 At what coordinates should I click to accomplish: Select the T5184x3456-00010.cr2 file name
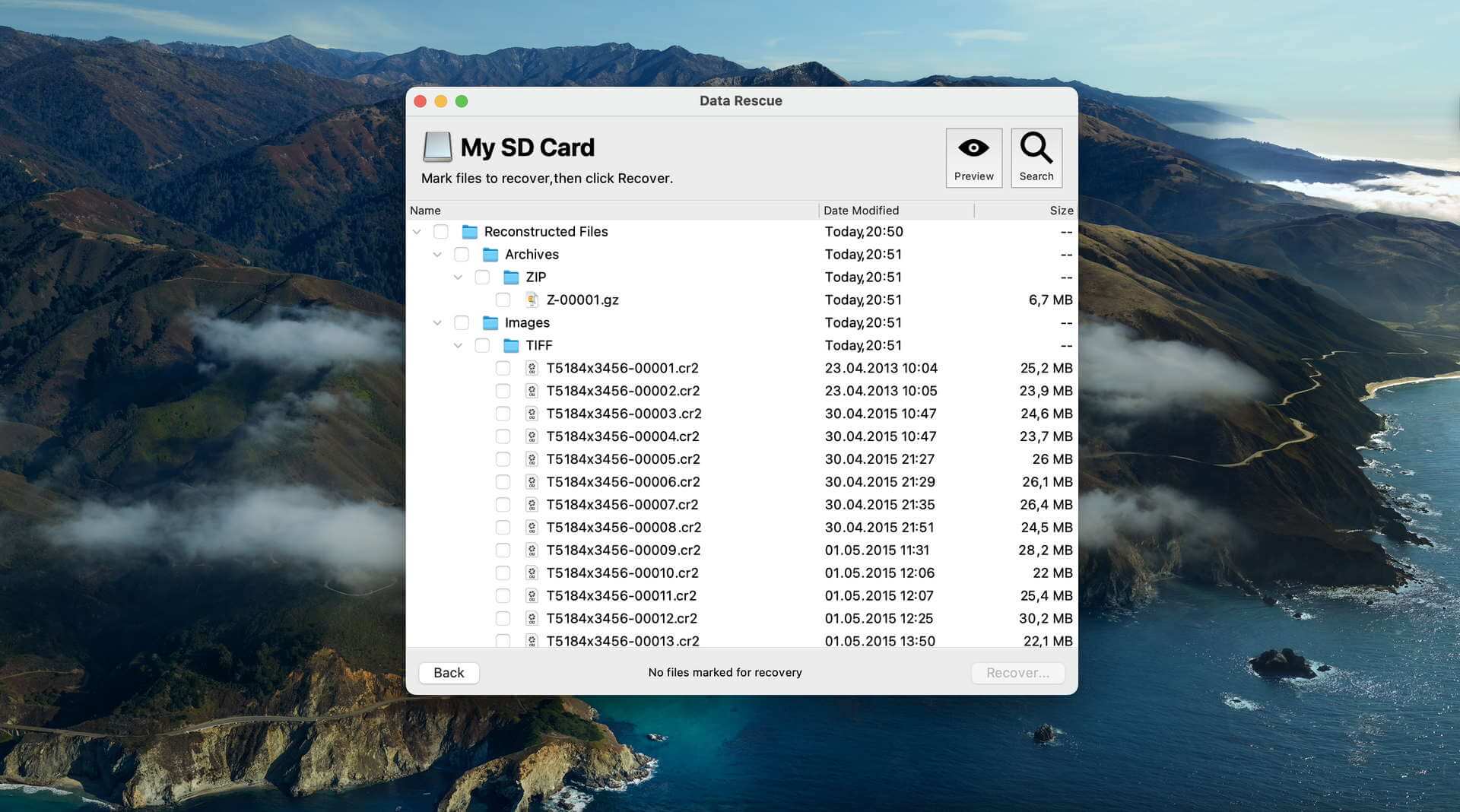[622, 573]
